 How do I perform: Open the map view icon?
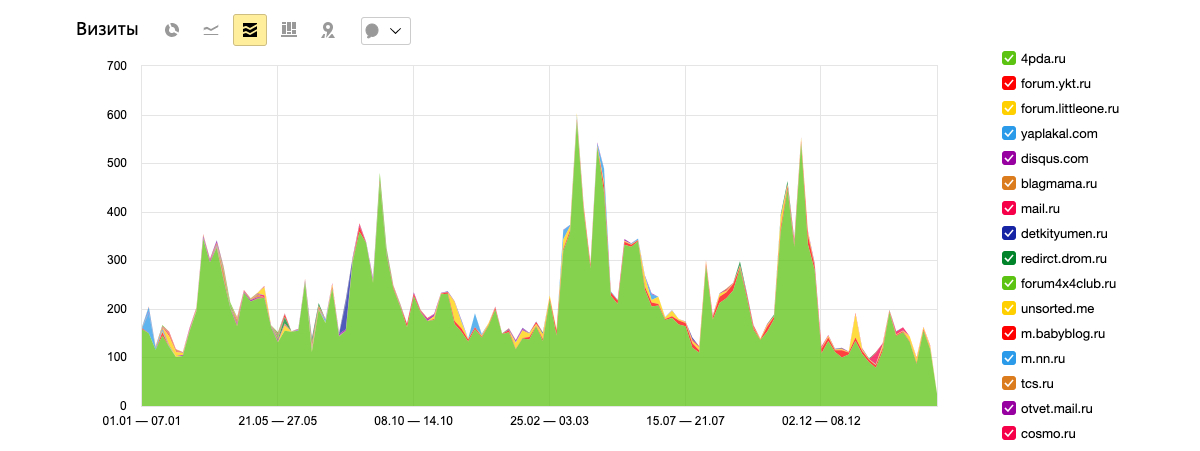click(328, 30)
